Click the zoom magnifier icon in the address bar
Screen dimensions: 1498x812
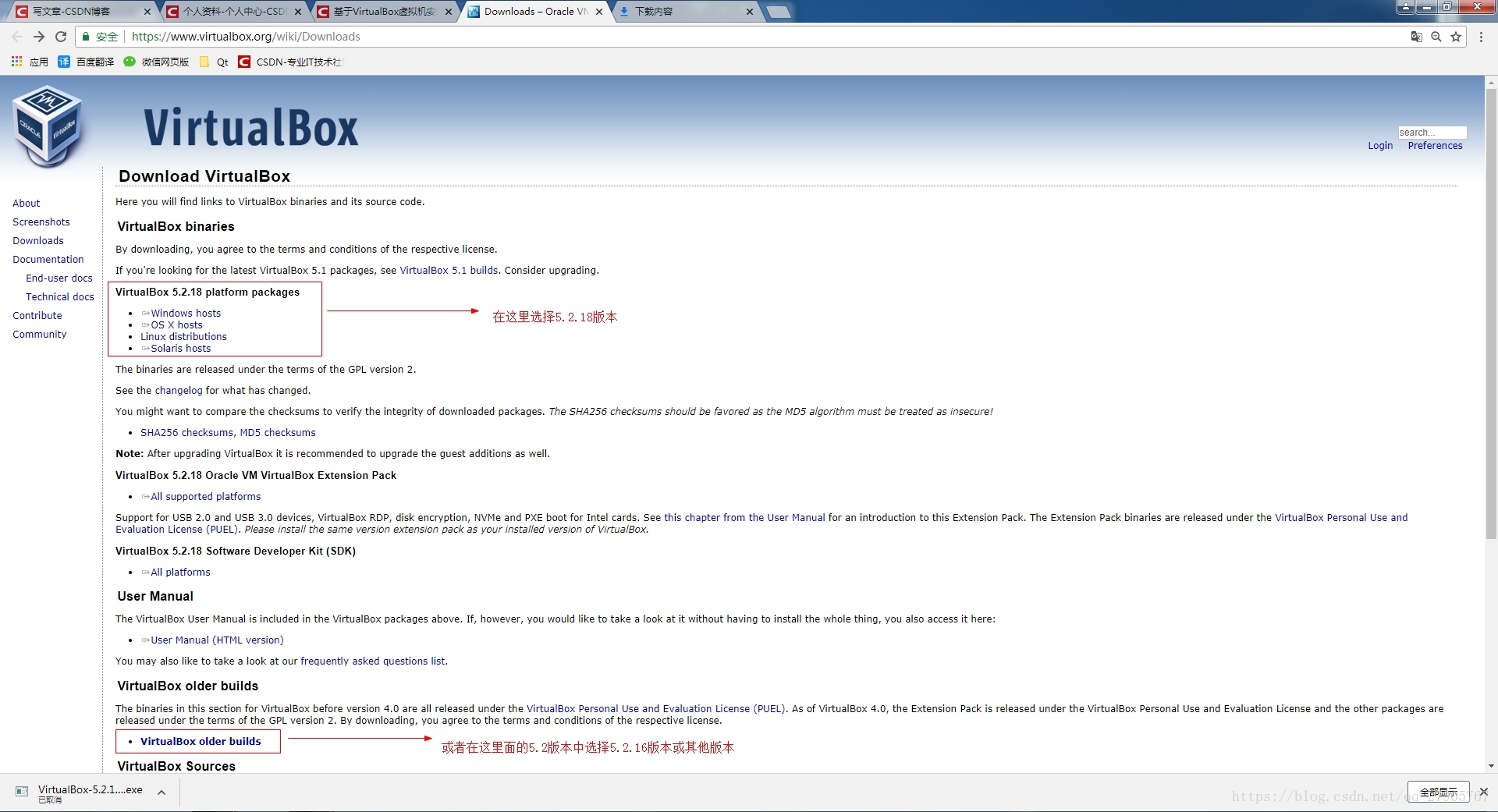pyautogui.click(x=1436, y=37)
